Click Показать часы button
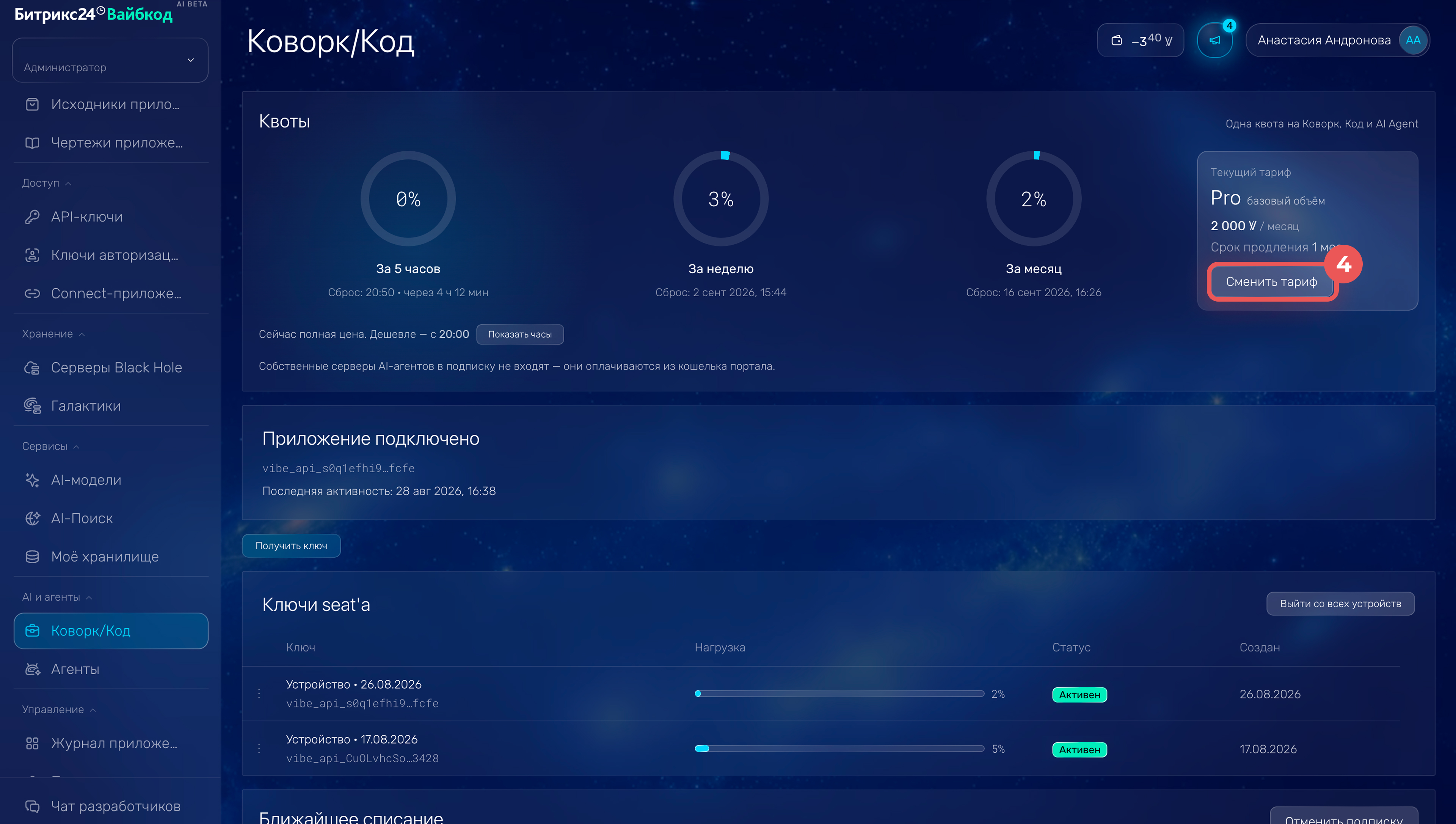Screen dimensions: 1456x824 pos(519,335)
